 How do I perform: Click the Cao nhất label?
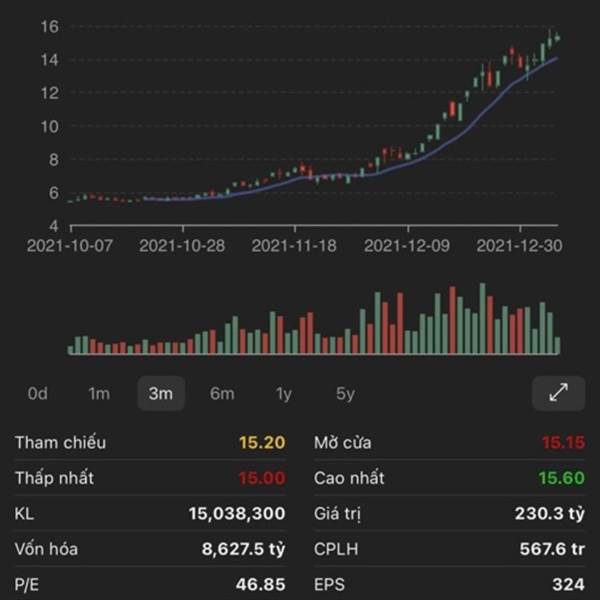349,478
